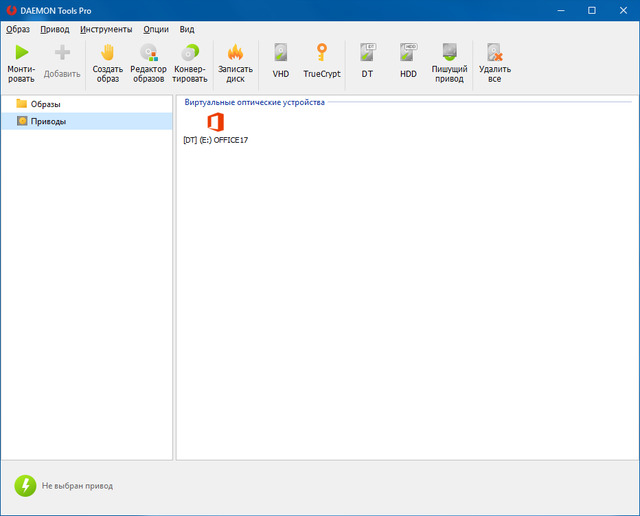Select Приводы in the left tree
This screenshot has height=516, width=640.
[x=48, y=121]
